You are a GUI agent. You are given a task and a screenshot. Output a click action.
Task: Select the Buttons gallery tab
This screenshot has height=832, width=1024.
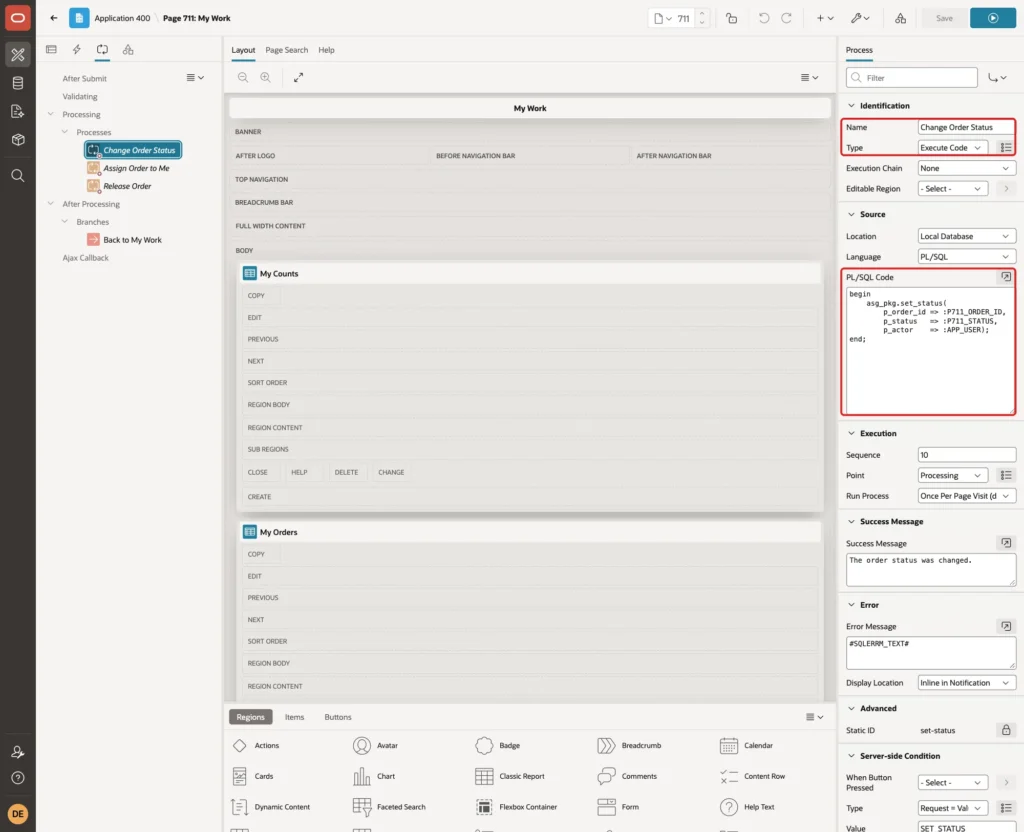pos(338,717)
